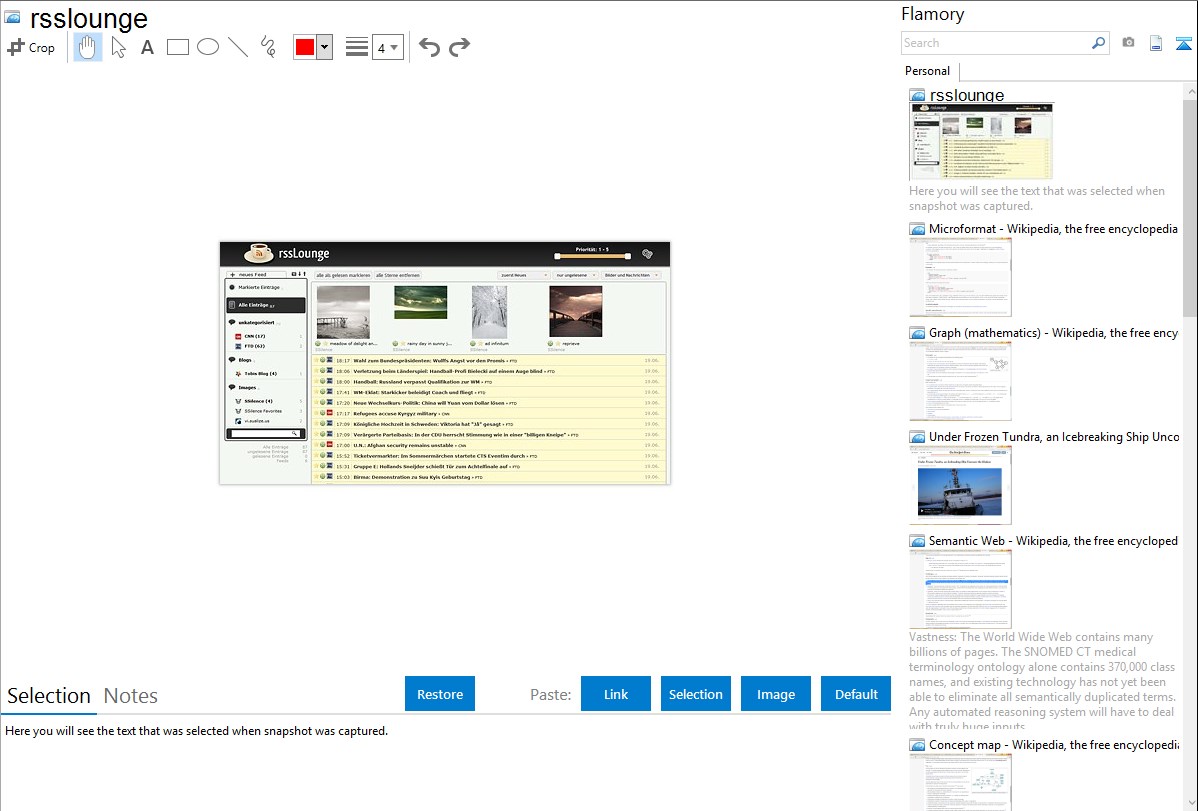The image size is (1198, 811).
Task: Open the Notes tab
Action: tap(131, 696)
